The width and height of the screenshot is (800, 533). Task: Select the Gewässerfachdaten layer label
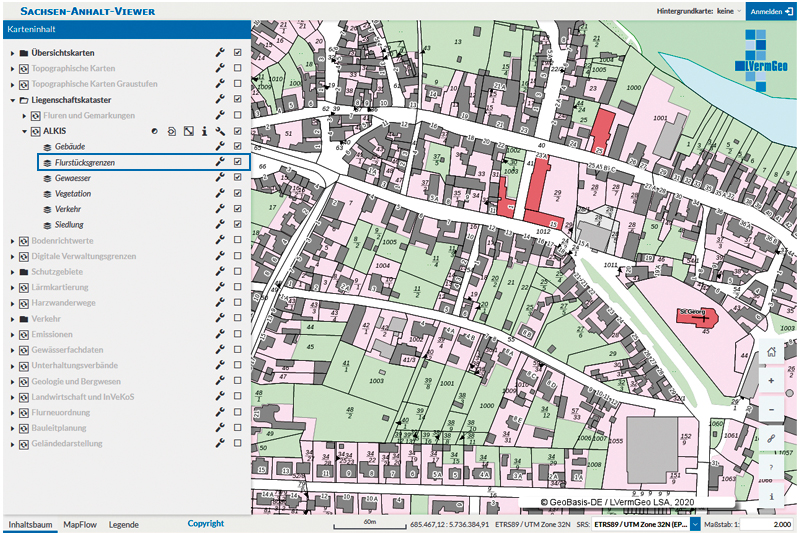[67, 350]
